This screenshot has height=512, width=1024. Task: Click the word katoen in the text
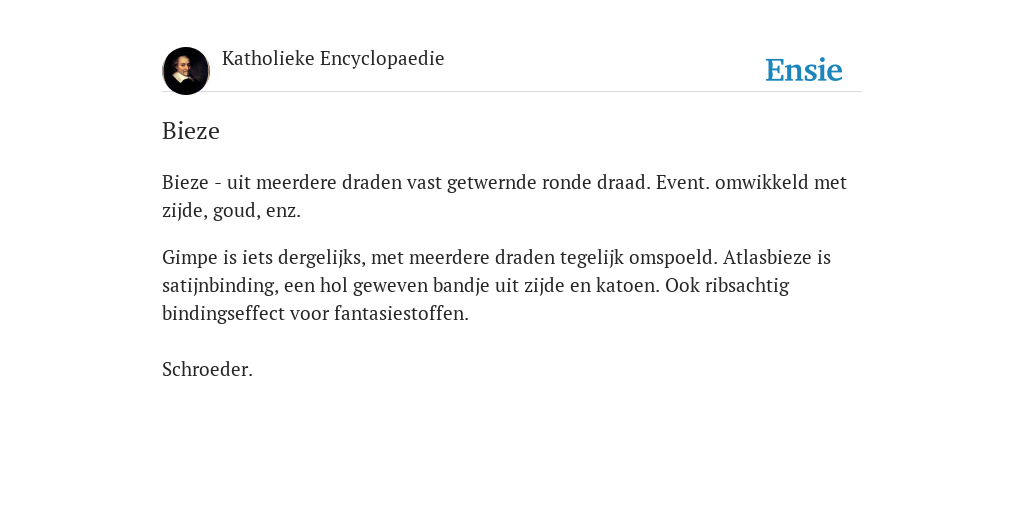click(628, 285)
